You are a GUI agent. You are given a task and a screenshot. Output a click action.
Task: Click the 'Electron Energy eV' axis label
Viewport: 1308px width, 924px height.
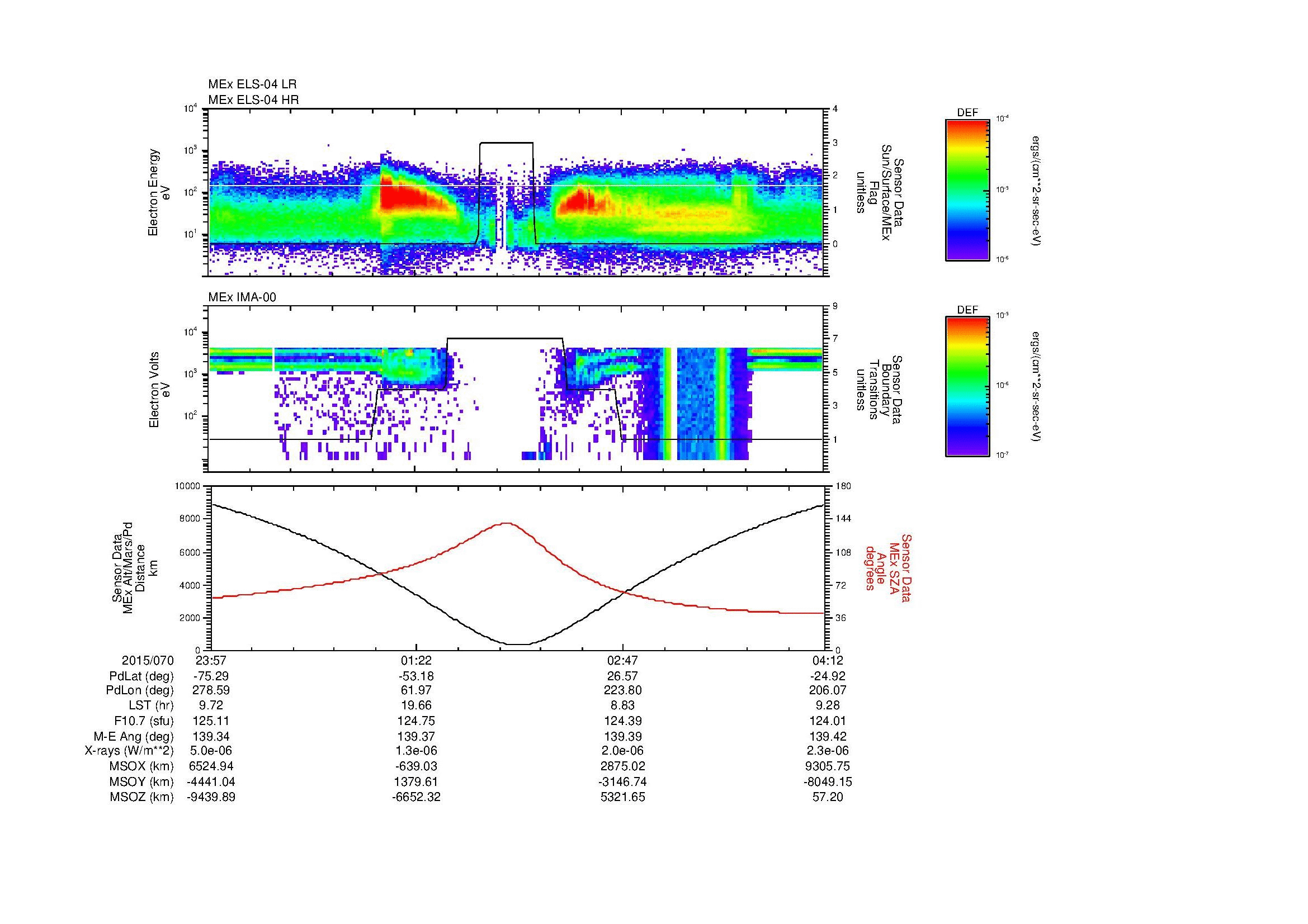[159, 192]
